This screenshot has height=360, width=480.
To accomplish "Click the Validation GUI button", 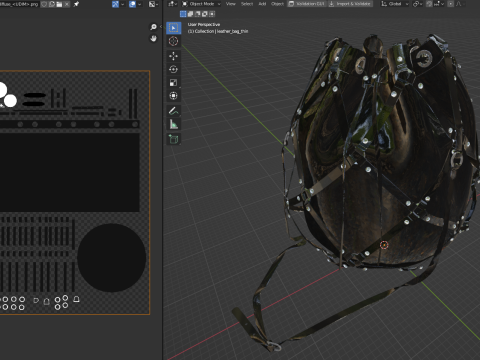I will tap(307, 4).
